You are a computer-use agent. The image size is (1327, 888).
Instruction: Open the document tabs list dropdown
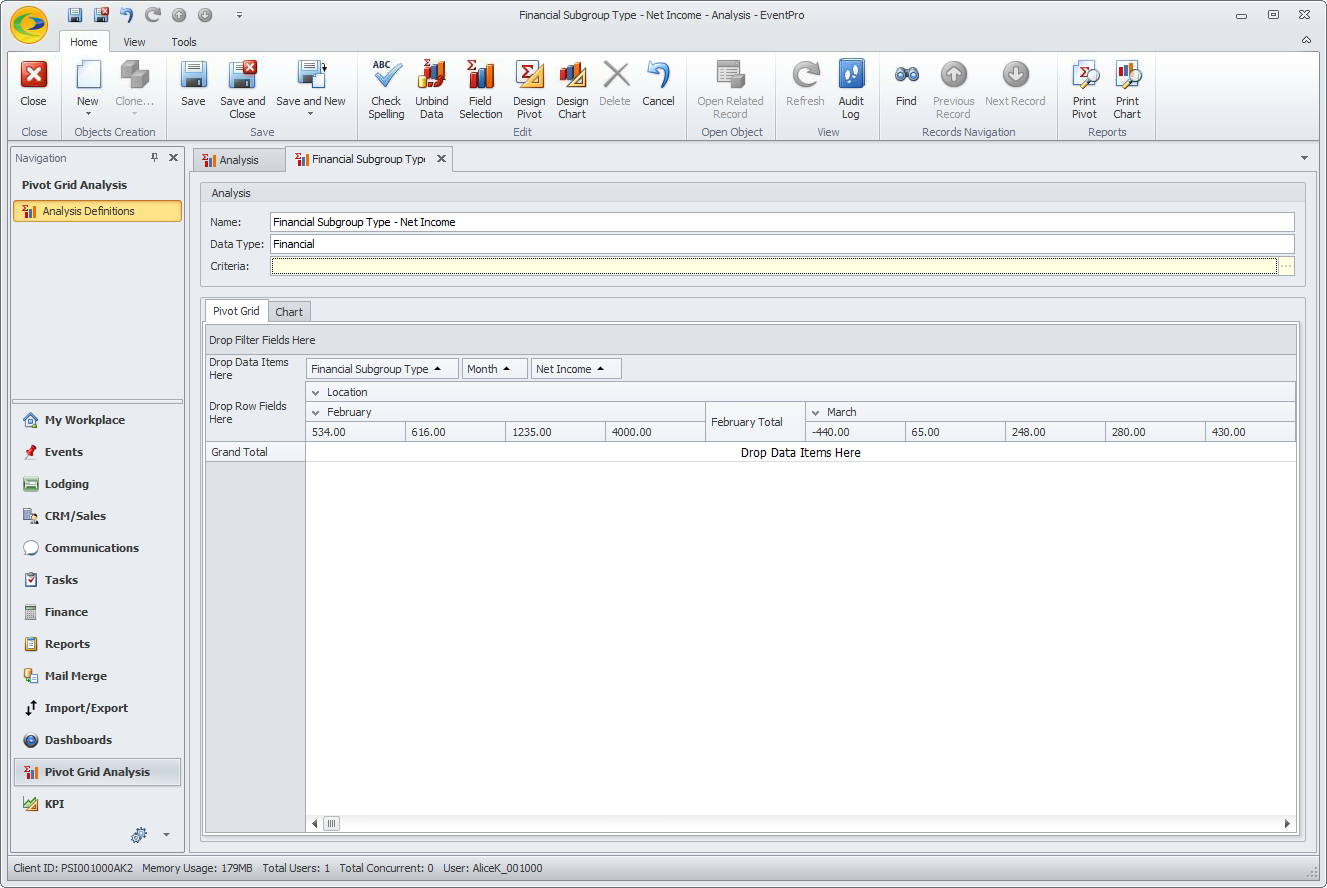point(1304,158)
